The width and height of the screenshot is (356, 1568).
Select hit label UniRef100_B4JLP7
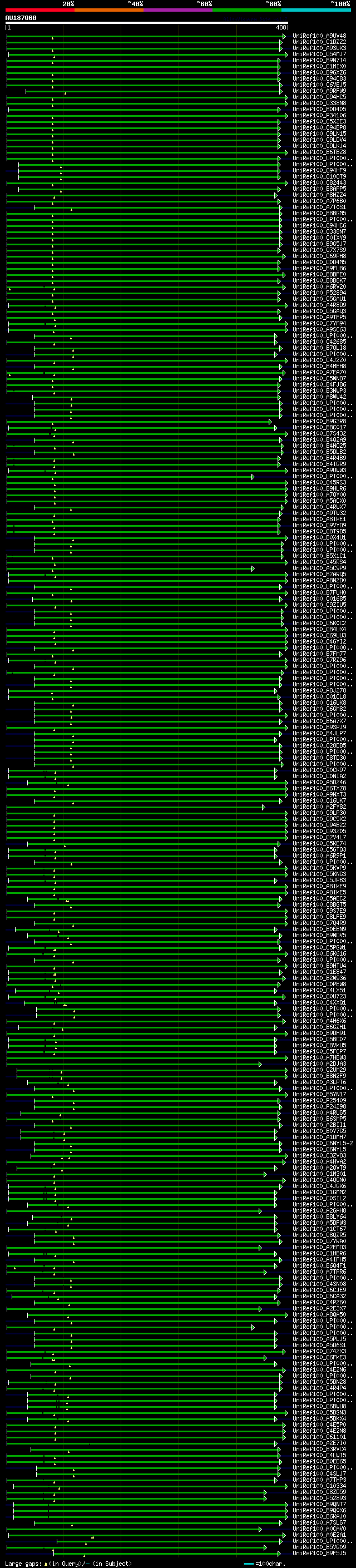319,734
